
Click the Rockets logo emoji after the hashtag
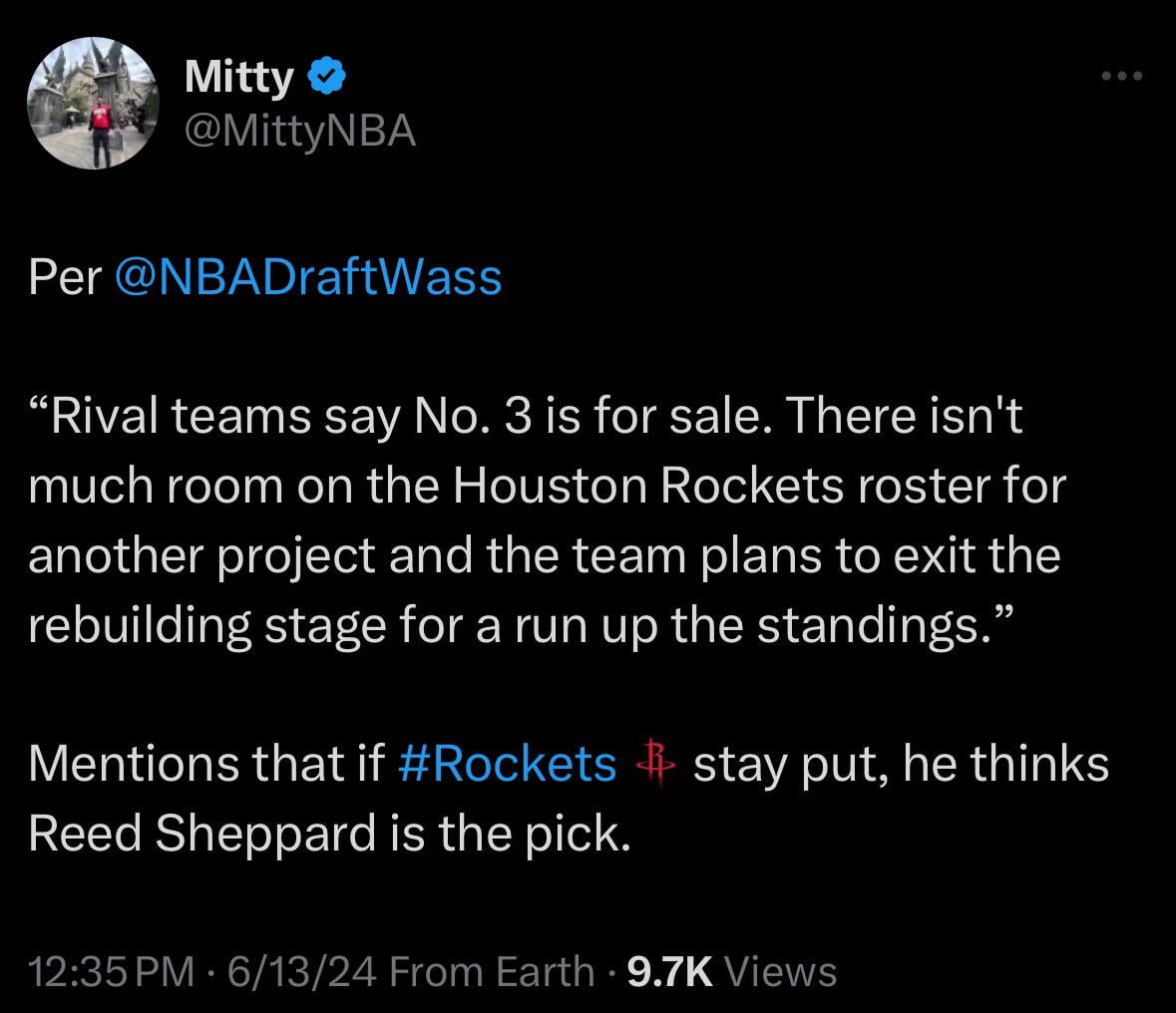pos(654,764)
